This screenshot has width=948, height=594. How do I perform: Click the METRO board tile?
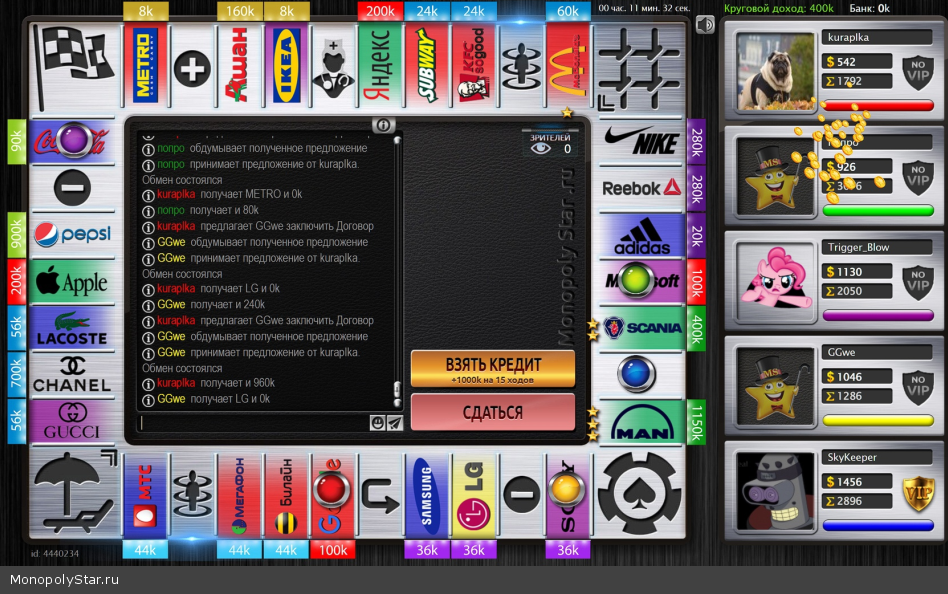[x=145, y=65]
